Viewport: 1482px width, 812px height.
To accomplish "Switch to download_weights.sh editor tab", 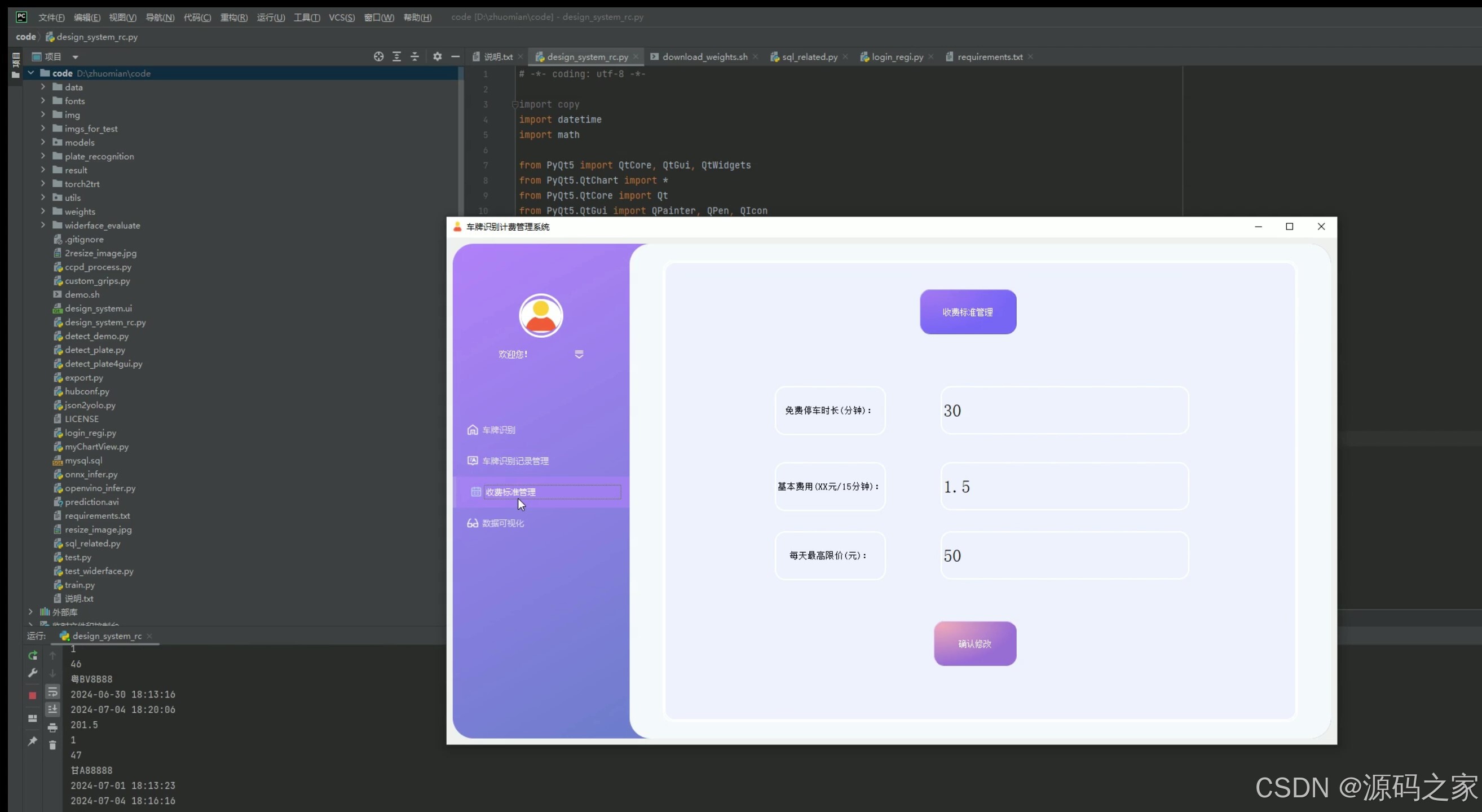I will click(704, 56).
